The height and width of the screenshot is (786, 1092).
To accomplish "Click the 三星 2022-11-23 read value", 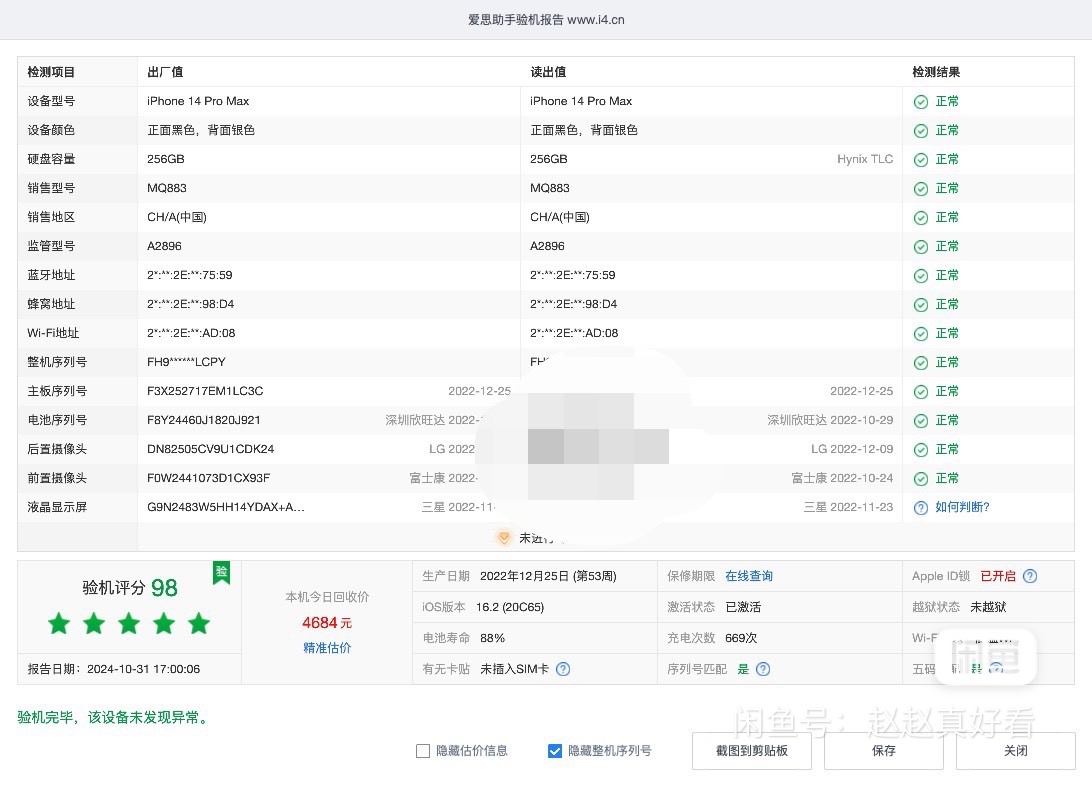I will 848,508.
